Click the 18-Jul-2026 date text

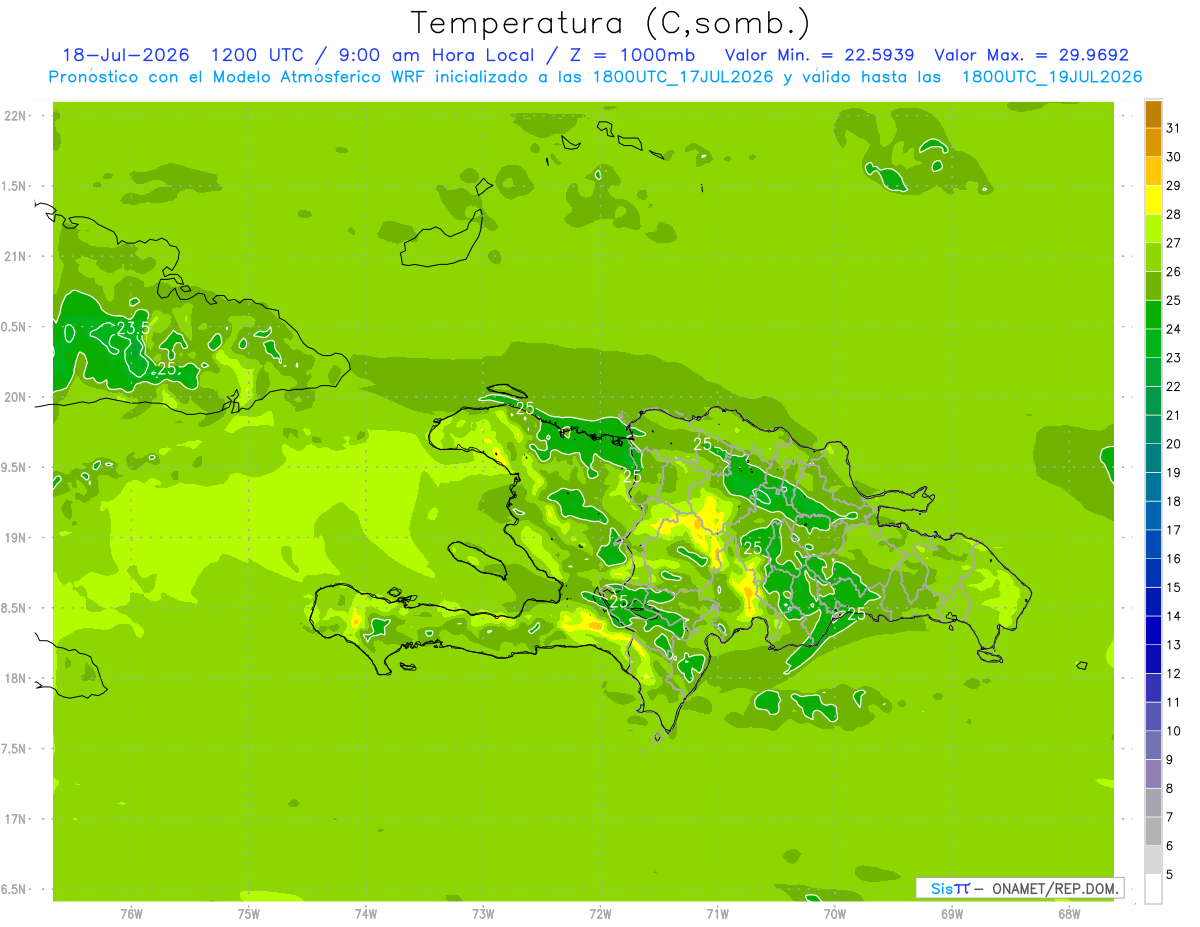[x=119, y=55]
